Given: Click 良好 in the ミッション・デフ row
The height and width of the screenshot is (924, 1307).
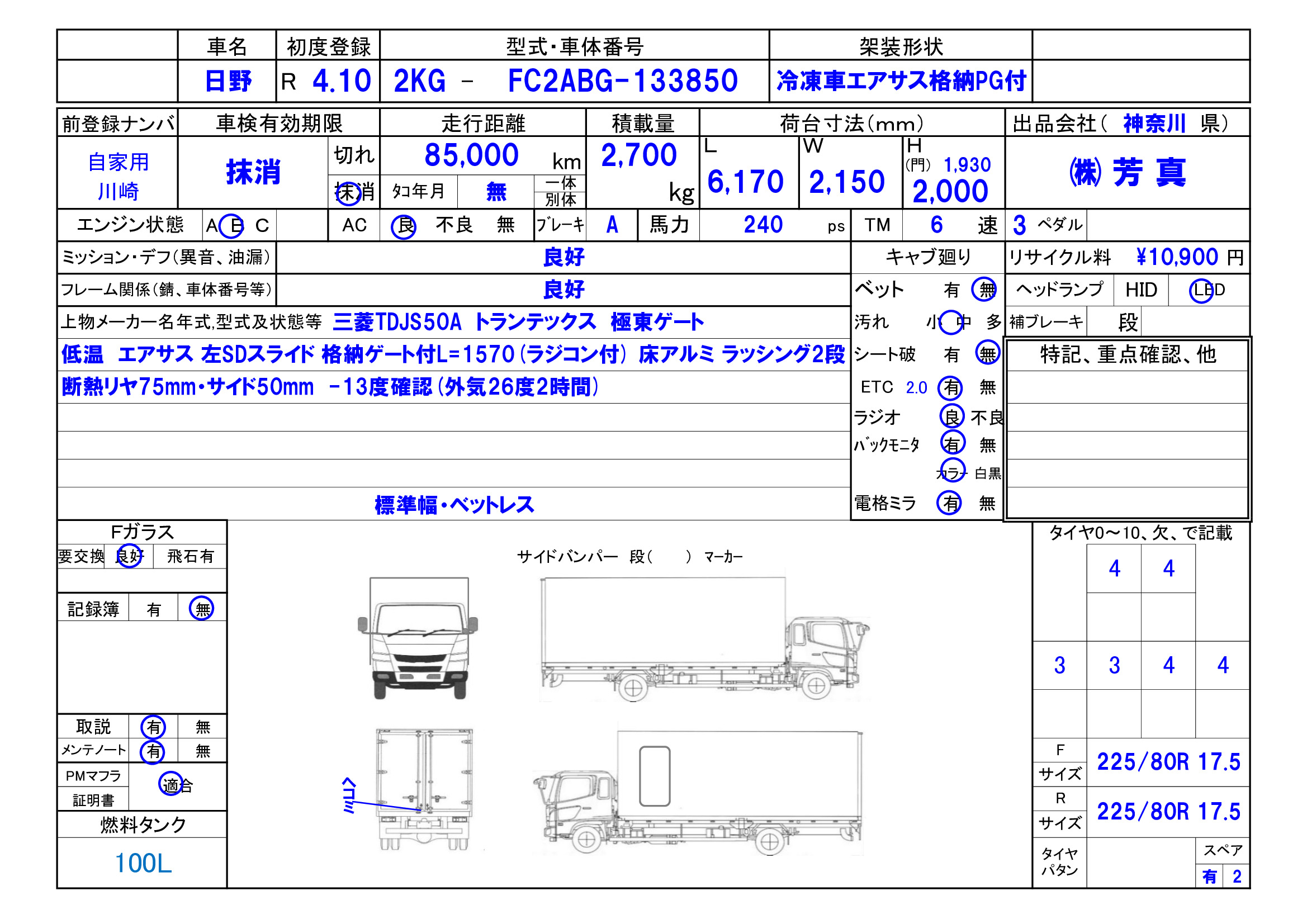Looking at the screenshot, I should pyautogui.click(x=563, y=257).
